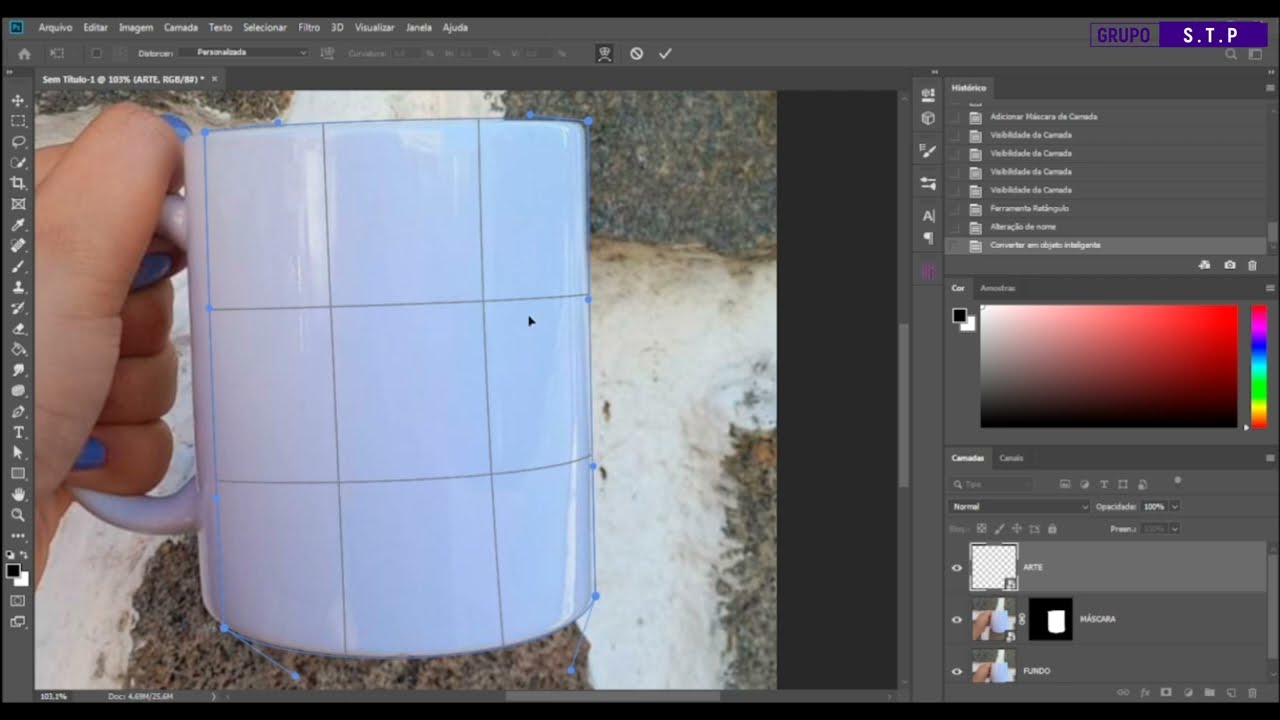Select the Crop tool
This screenshot has height=720, width=1280.
18,183
